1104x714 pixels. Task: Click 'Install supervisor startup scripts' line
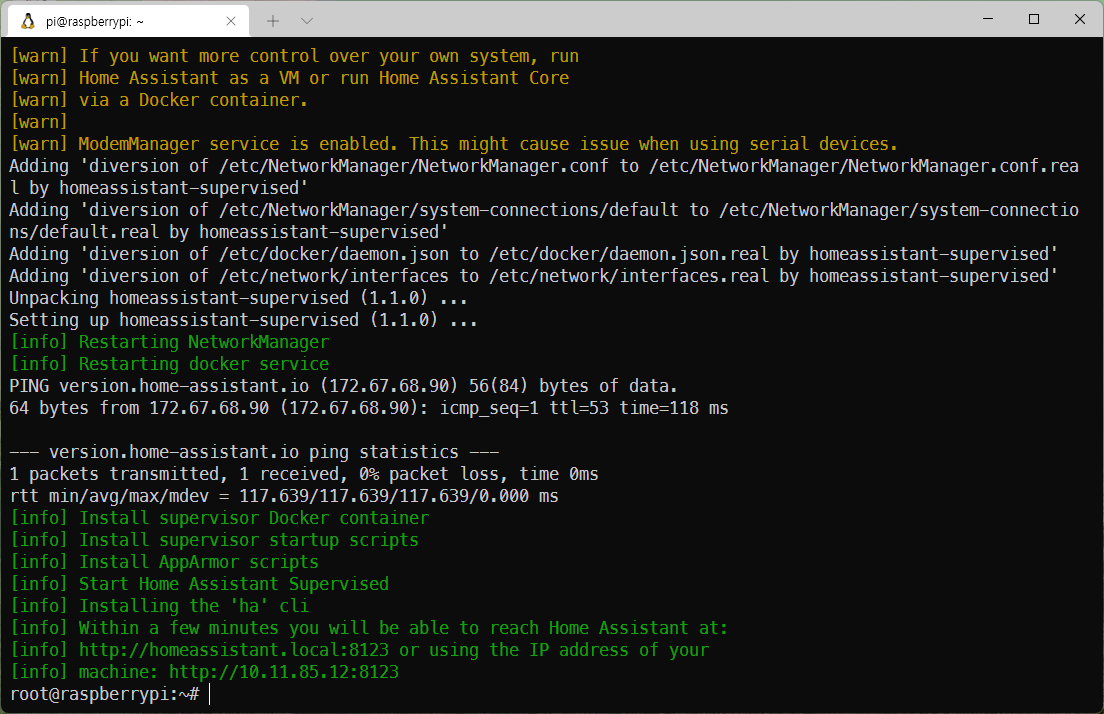pos(215,540)
